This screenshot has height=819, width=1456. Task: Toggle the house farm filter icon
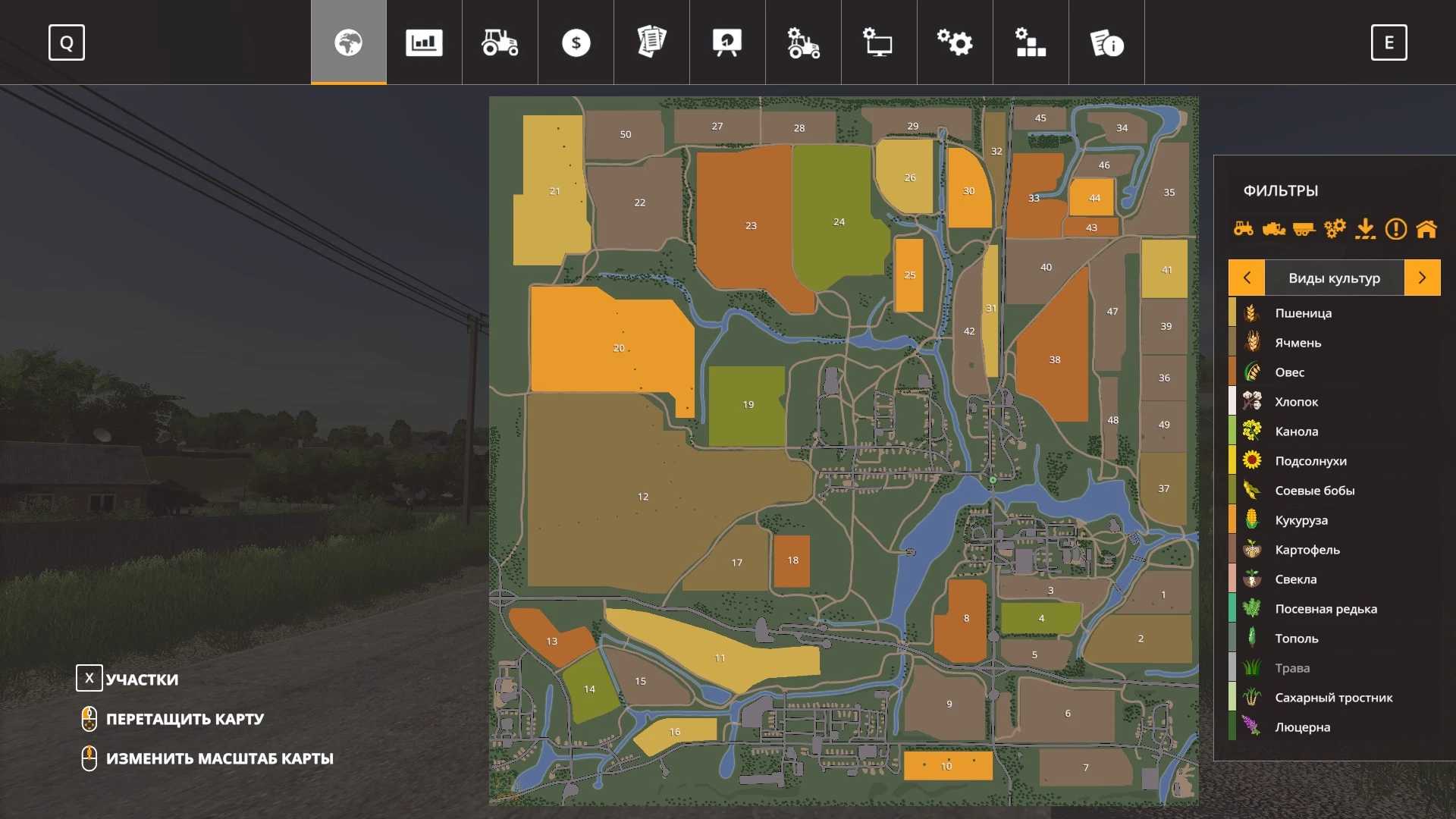[1426, 228]
